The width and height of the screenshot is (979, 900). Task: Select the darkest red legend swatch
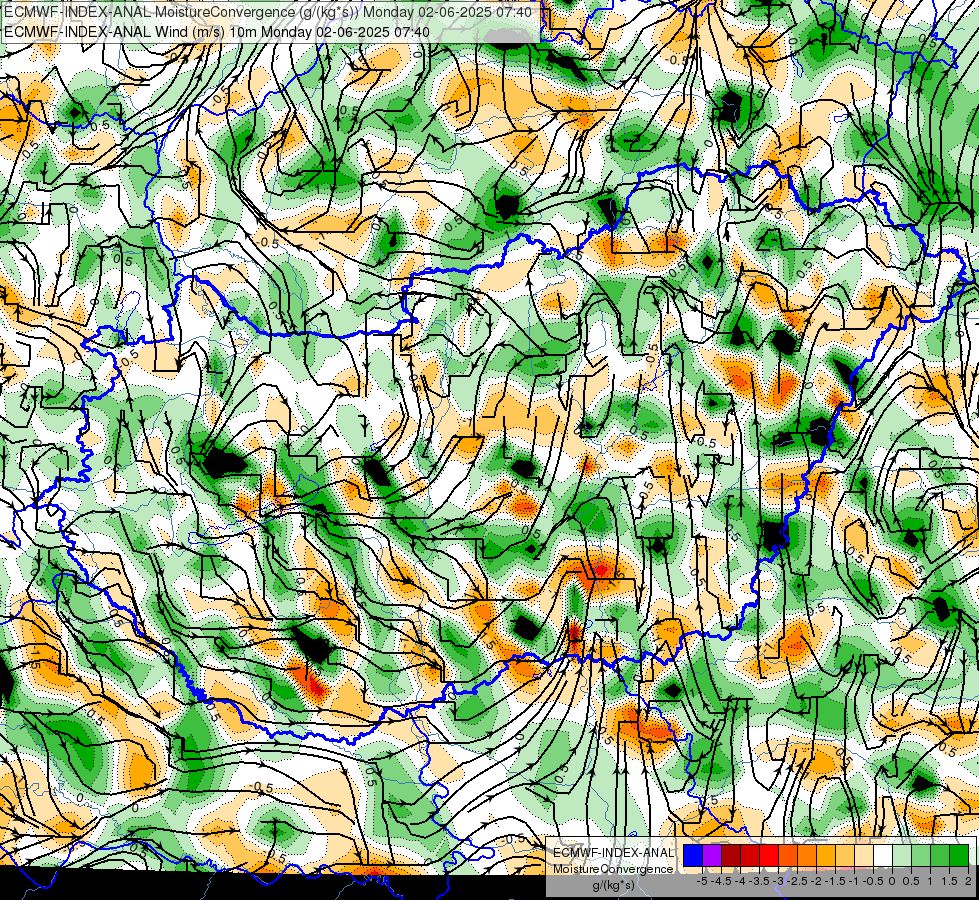(731, 855)
